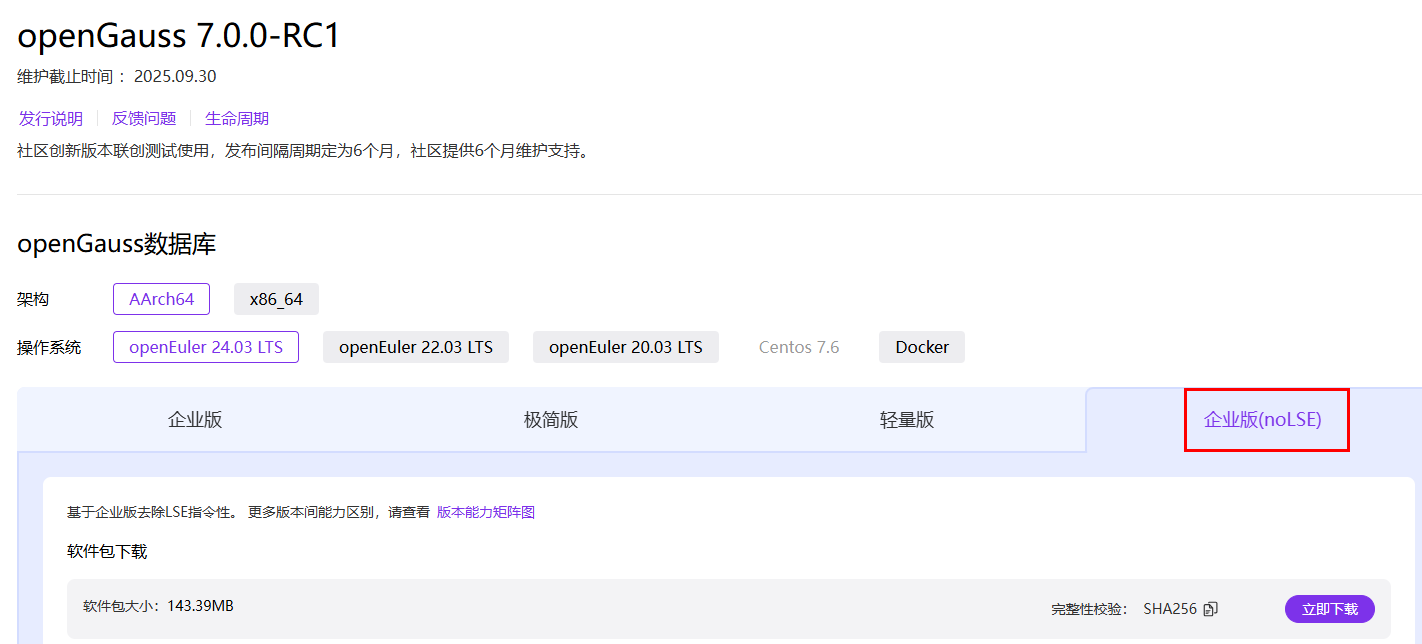Copy the SHA256 checksum via copy icon

coord(1211,609)
